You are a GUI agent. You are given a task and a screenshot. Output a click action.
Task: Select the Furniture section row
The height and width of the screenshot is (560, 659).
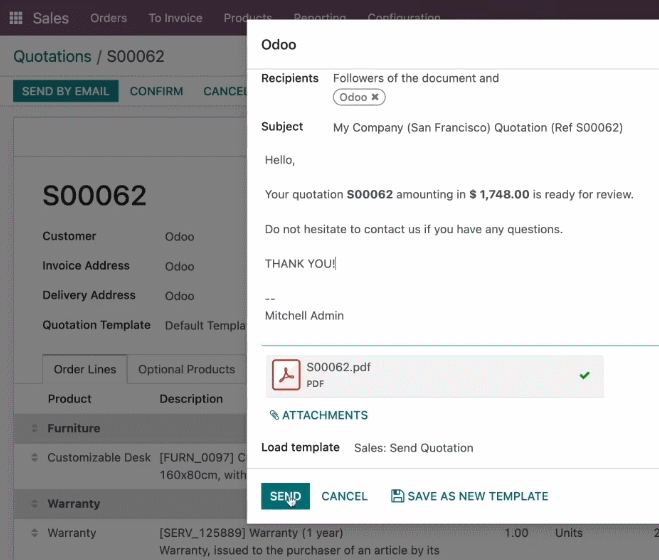130,428
